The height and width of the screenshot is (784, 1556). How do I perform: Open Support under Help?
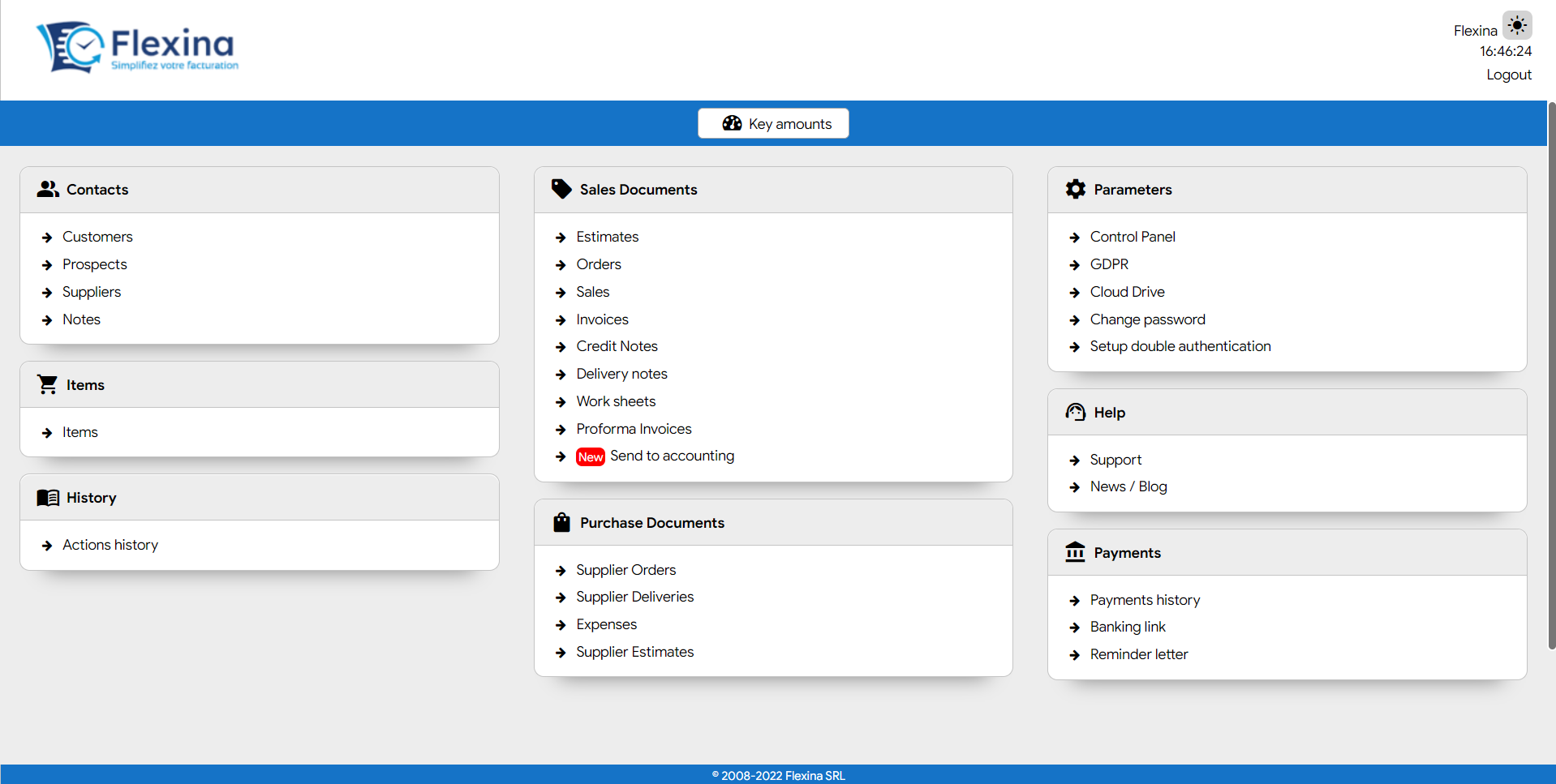point(1115,460)
